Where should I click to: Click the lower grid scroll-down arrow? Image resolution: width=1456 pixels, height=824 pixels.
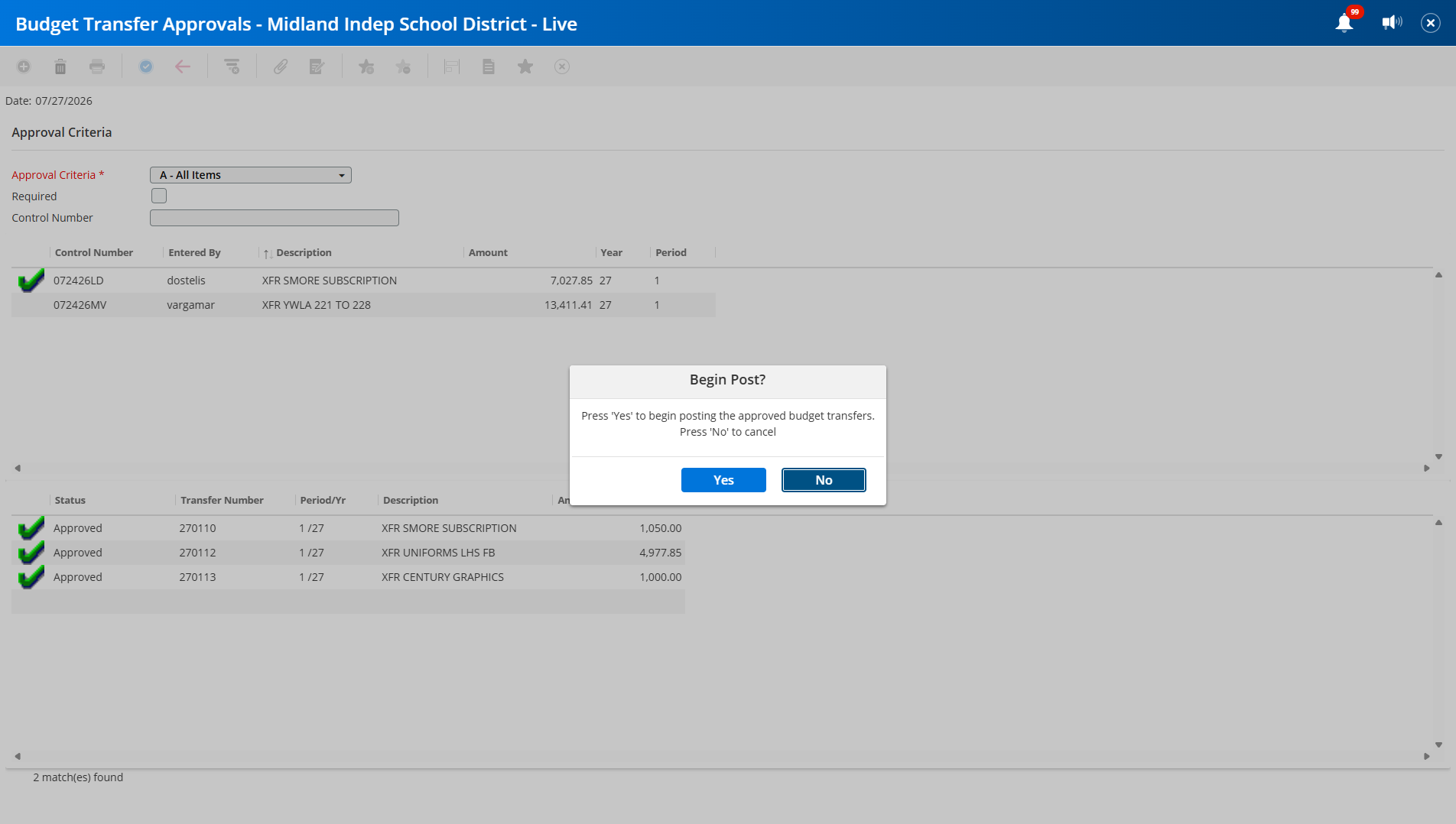1438,745
